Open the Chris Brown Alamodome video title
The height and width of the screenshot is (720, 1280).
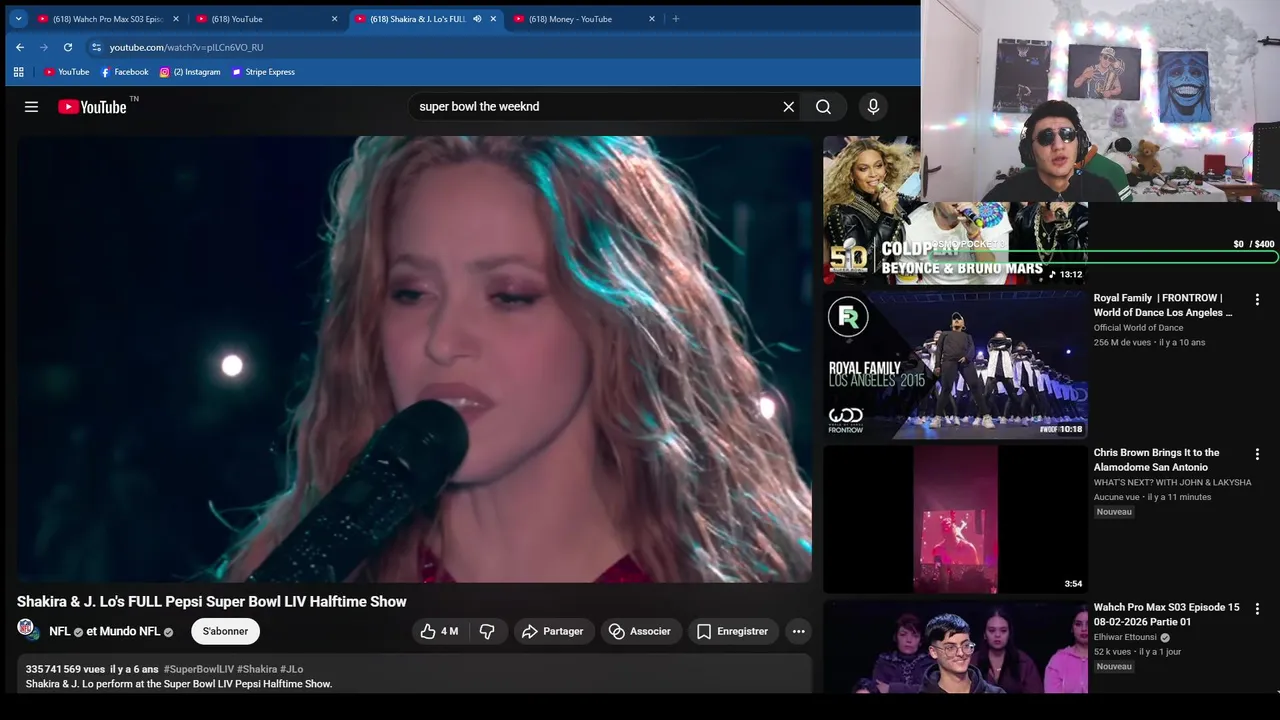(1156, 460)
